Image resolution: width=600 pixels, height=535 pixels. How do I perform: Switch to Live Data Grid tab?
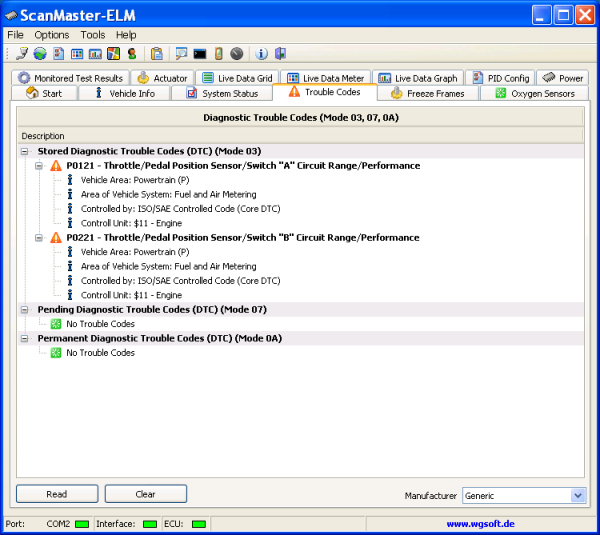237,78
